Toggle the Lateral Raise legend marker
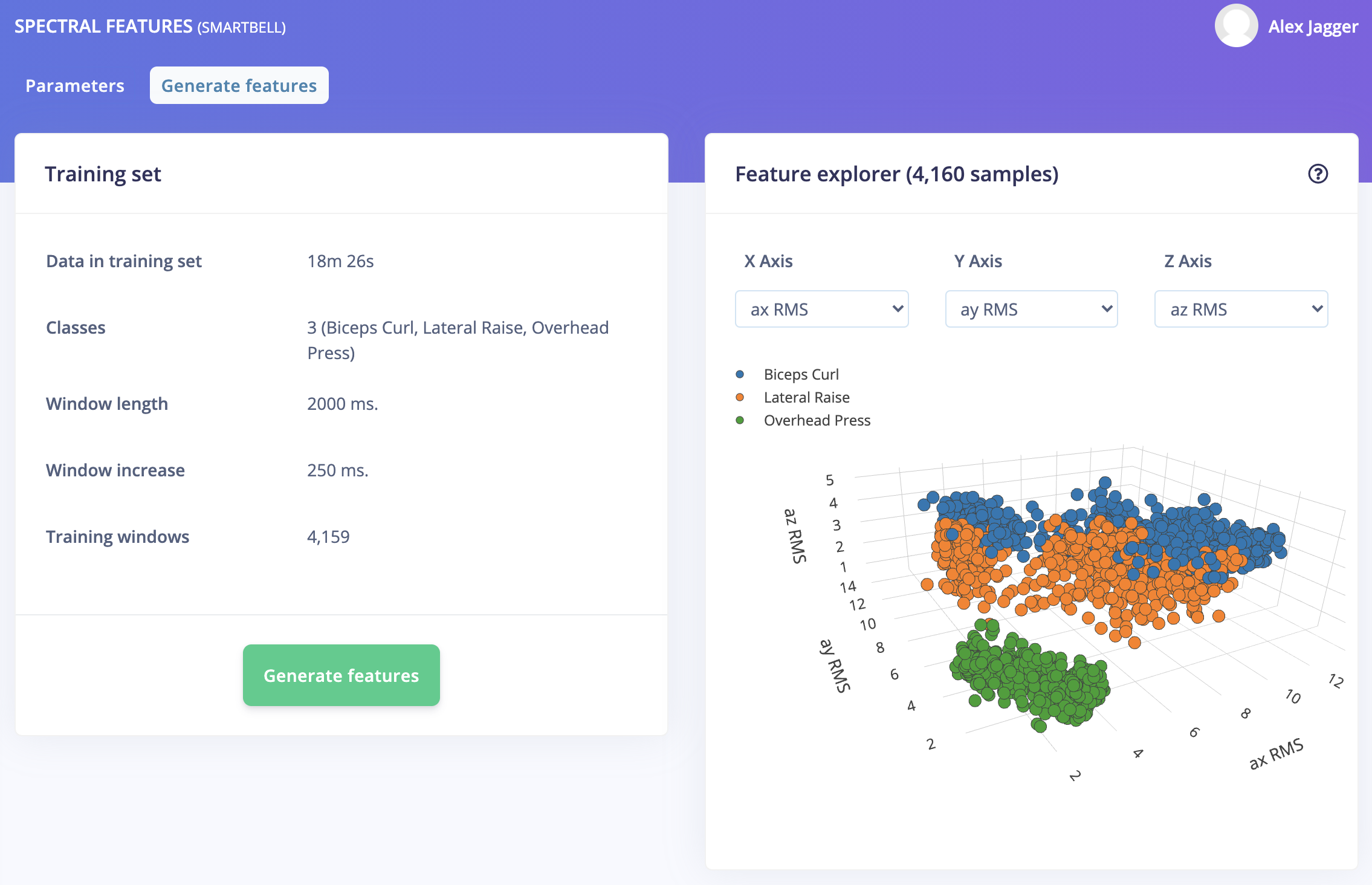1372x885 pixels. 740,397
